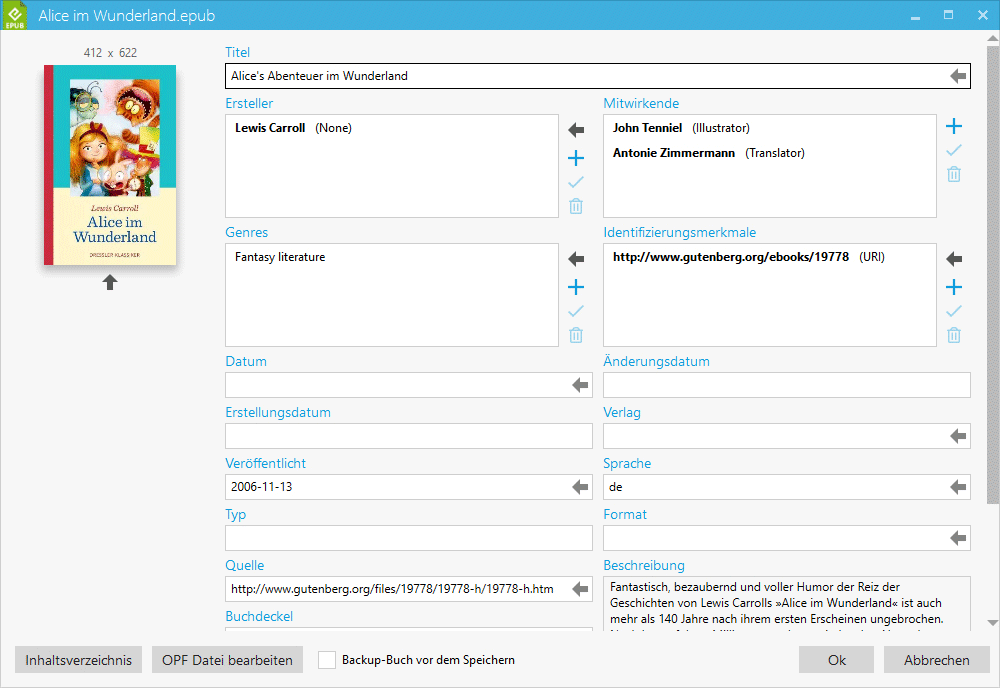Screen dimensions: 1000x688
Task: Click the checkmark icon beside Identifizierungsmerkmale list
Action: pos(954,311)
